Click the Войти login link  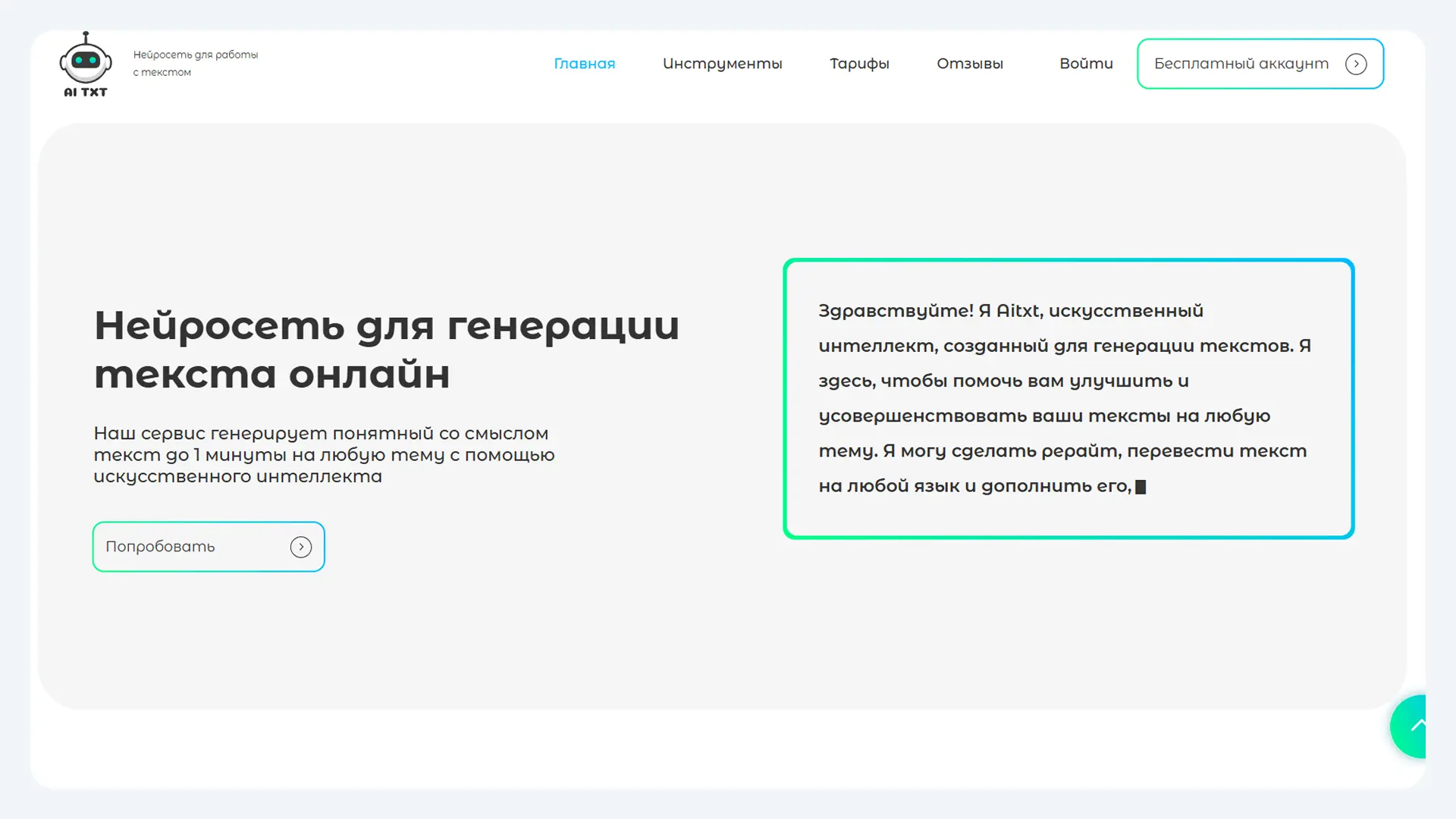pos(1086,64)
